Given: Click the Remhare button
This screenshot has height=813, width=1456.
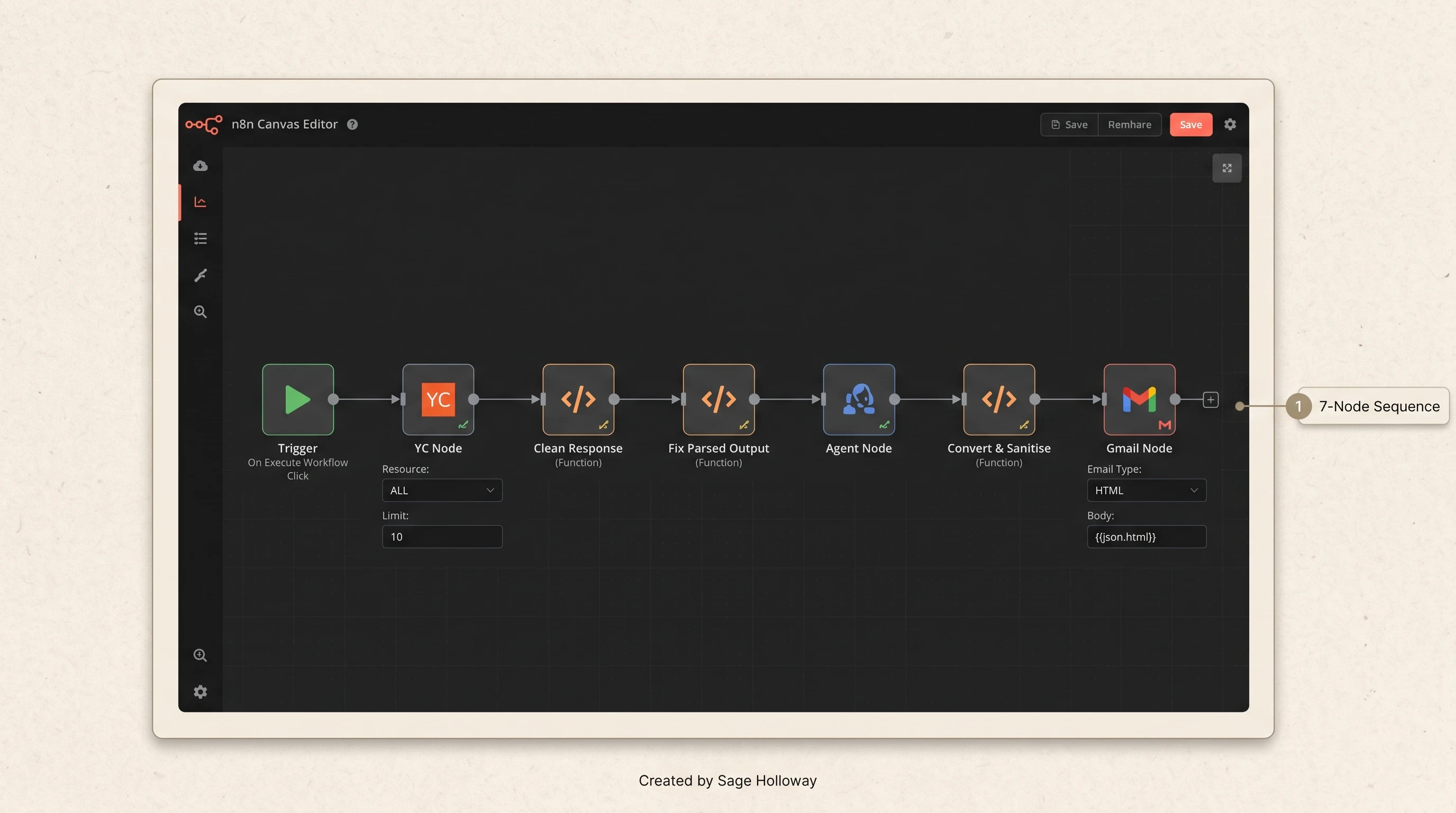Looking at the screenshot, I should [1130, 124].
